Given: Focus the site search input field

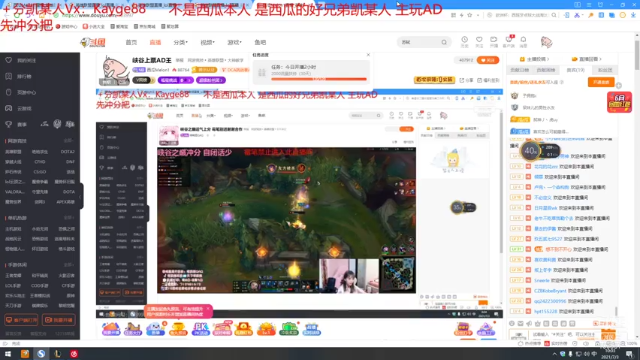Looking at the screenshot, I should (x=420, y=42).
